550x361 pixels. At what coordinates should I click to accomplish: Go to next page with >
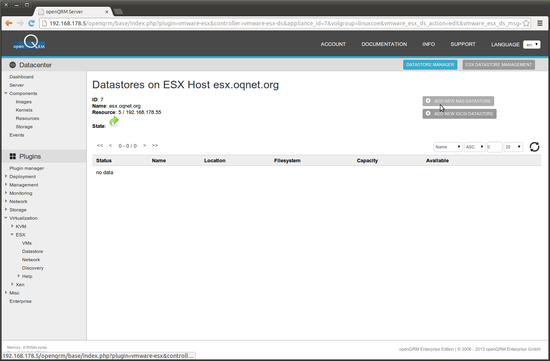click(x=145, y=146)
